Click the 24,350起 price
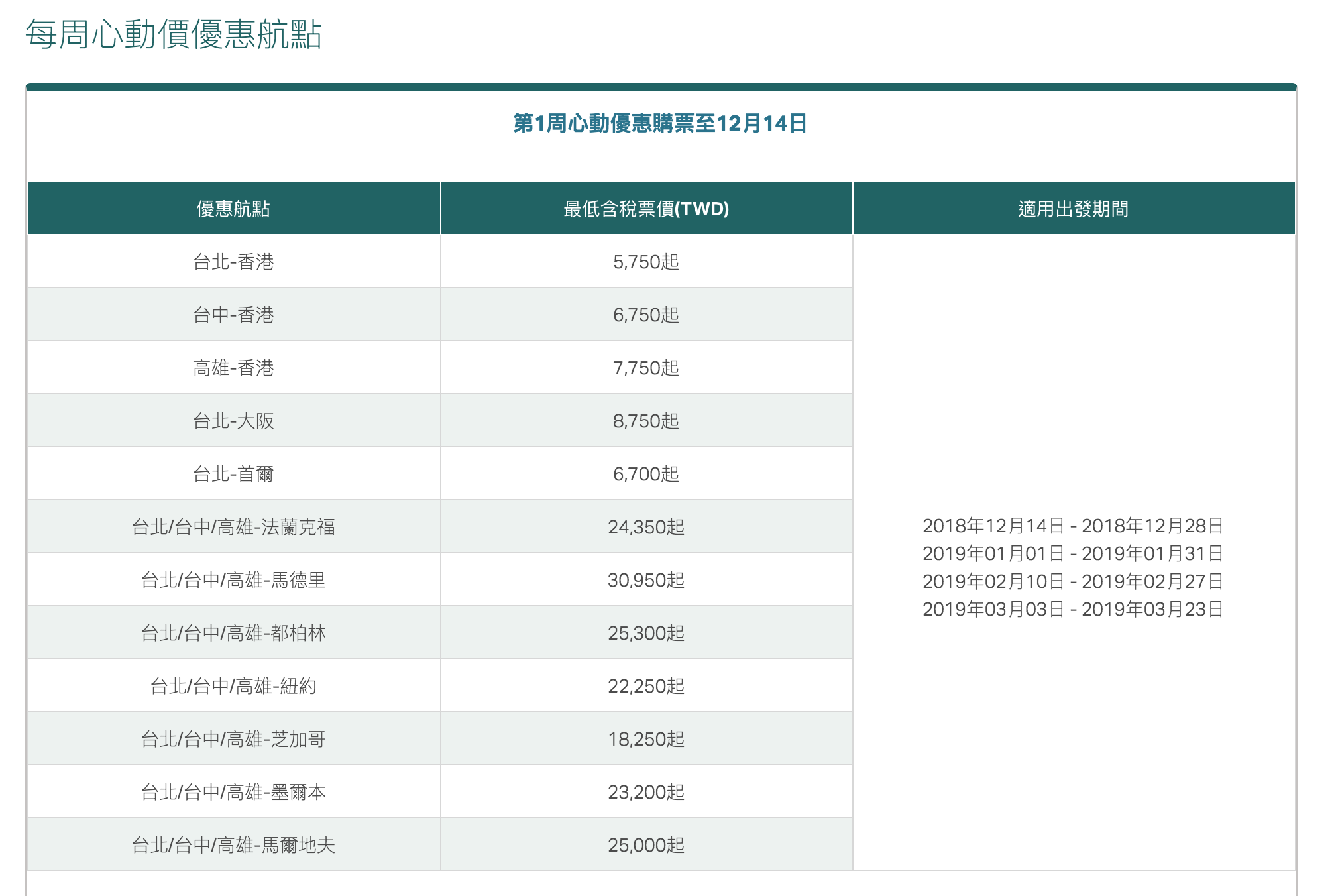Image resolution: width=1336 pixels, height=896 pixels. 646,527
